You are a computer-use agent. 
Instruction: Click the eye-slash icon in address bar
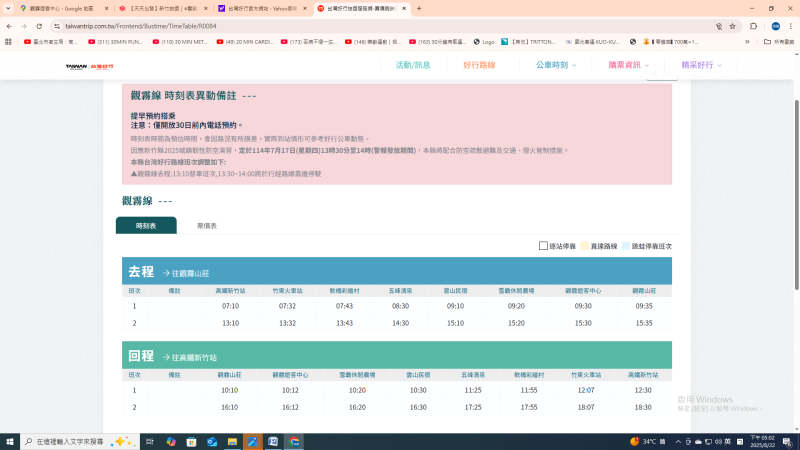pyautogui.click(x=718, y=26)
